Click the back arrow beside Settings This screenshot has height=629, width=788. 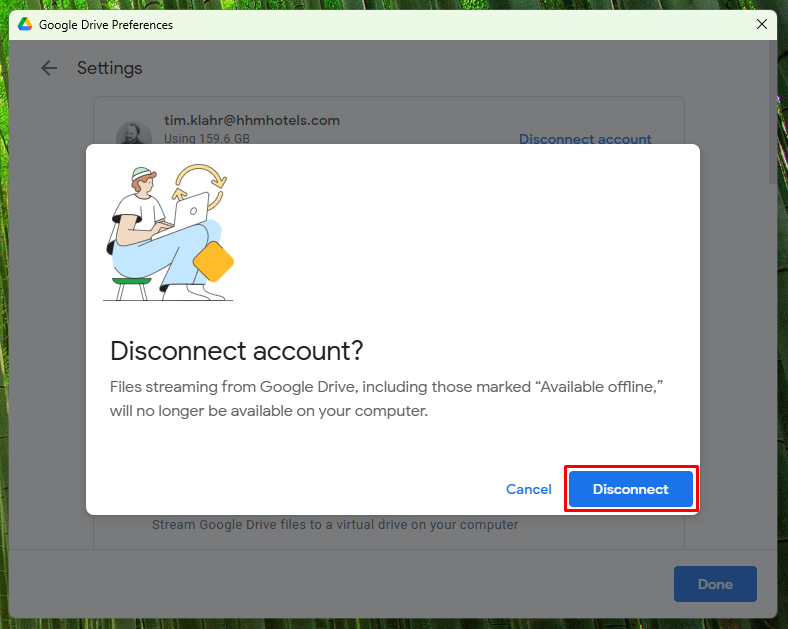pos(49,68)
